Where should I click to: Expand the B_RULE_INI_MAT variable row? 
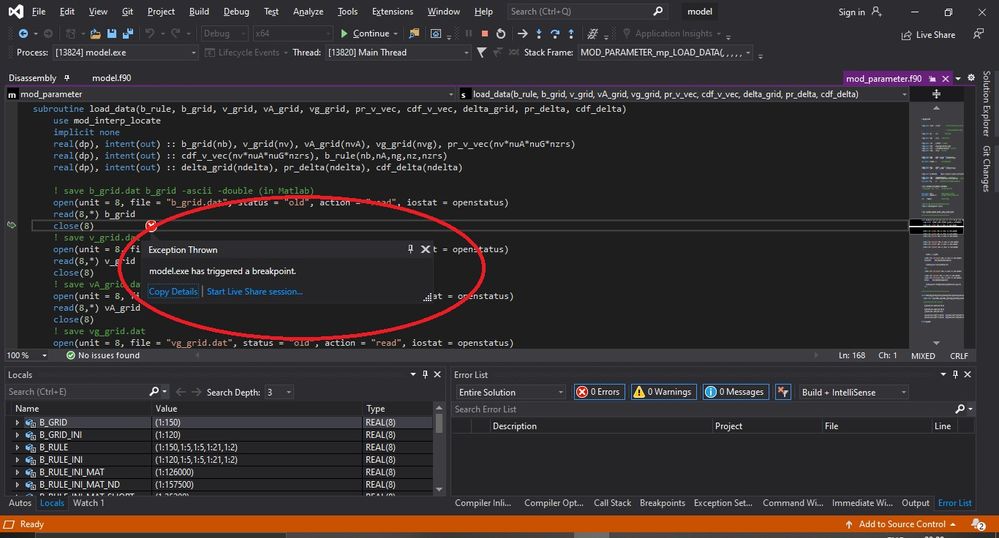17,472
